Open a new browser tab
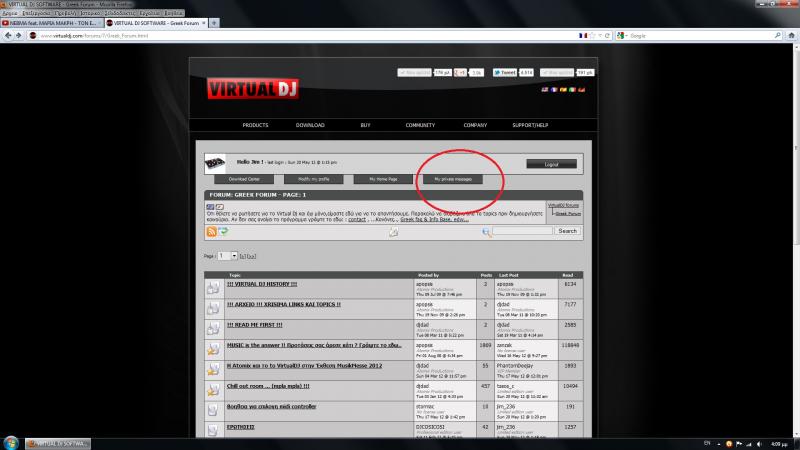The width and height of the screenshot is (800, 450). point(214,23)
